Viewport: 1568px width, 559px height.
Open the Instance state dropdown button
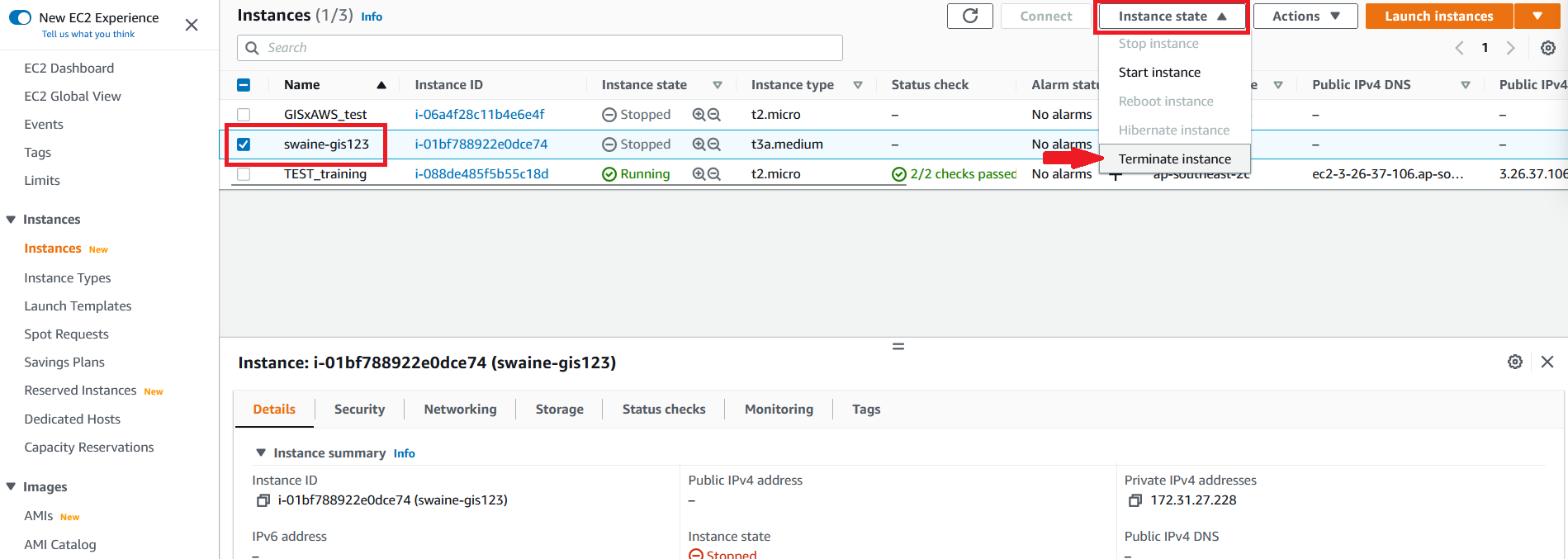[x=1172, y=17]
